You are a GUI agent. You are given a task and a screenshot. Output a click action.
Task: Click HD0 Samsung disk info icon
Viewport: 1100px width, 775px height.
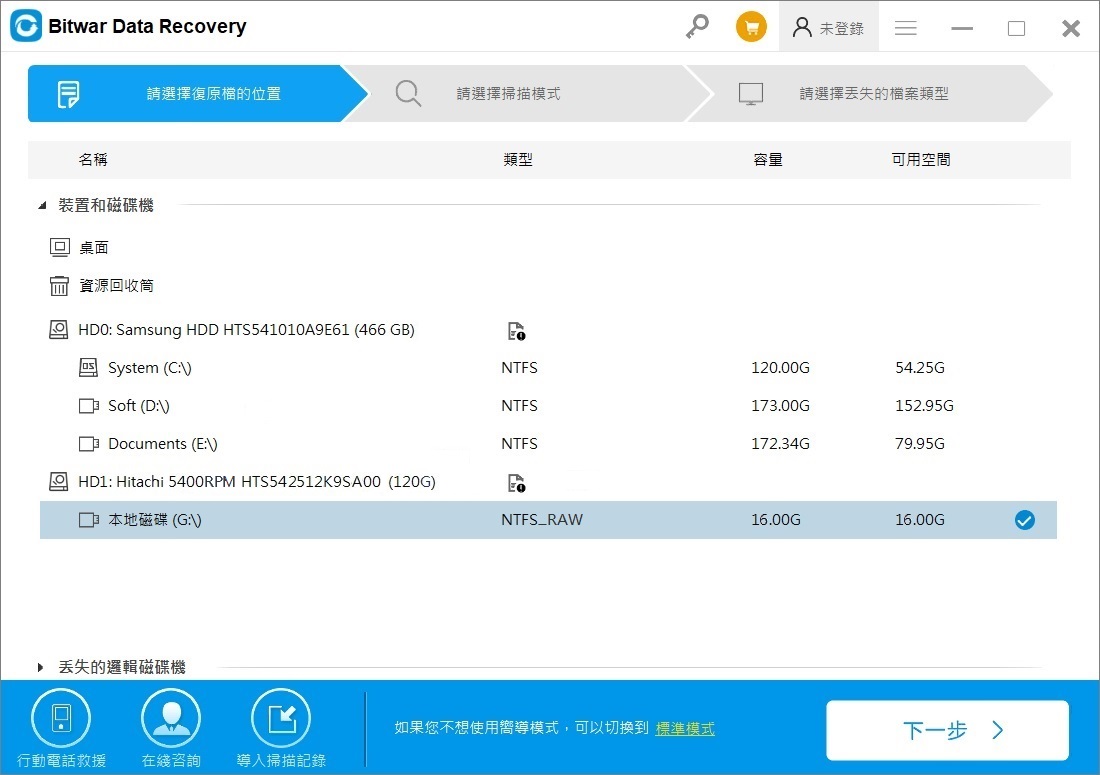point(516,331)
